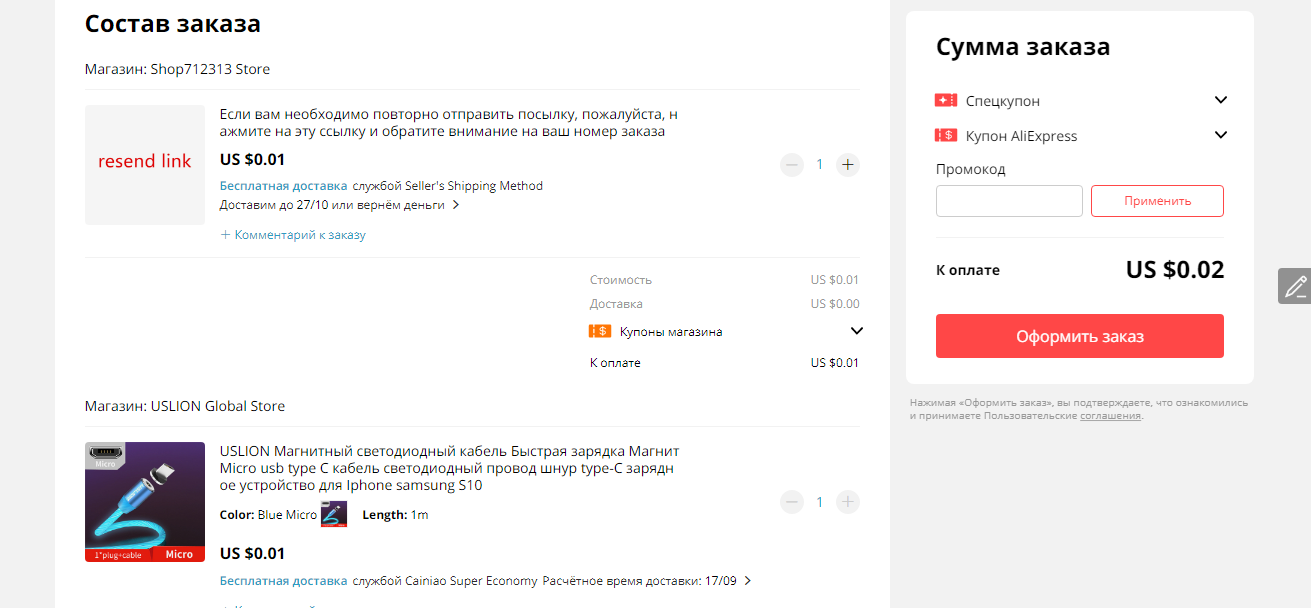Click the Оформить заказ button
The width and height of the screenshot is (1311, 608).
pyautogui.click(x=1080, y=336)
